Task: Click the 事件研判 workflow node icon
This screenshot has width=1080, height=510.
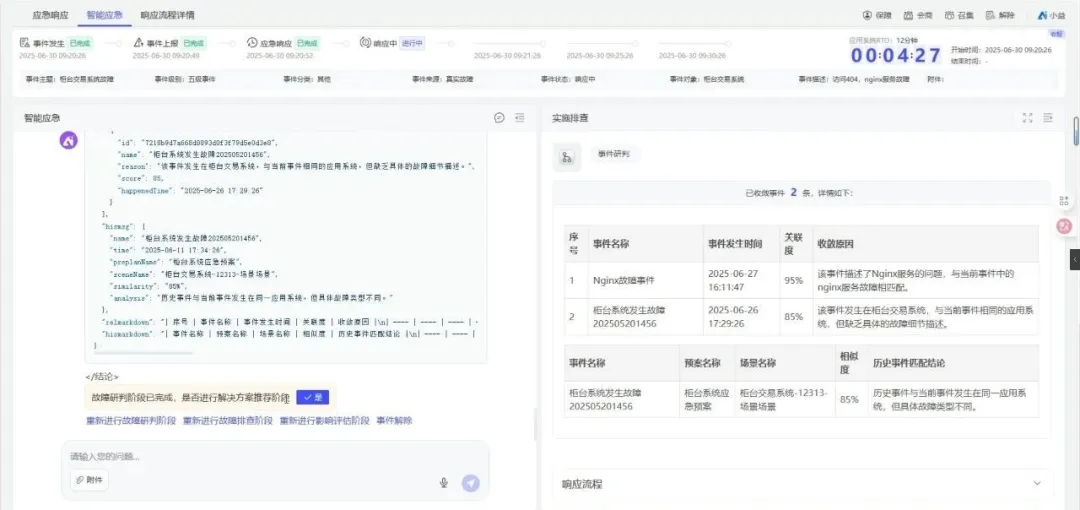Action: (567, 156)
